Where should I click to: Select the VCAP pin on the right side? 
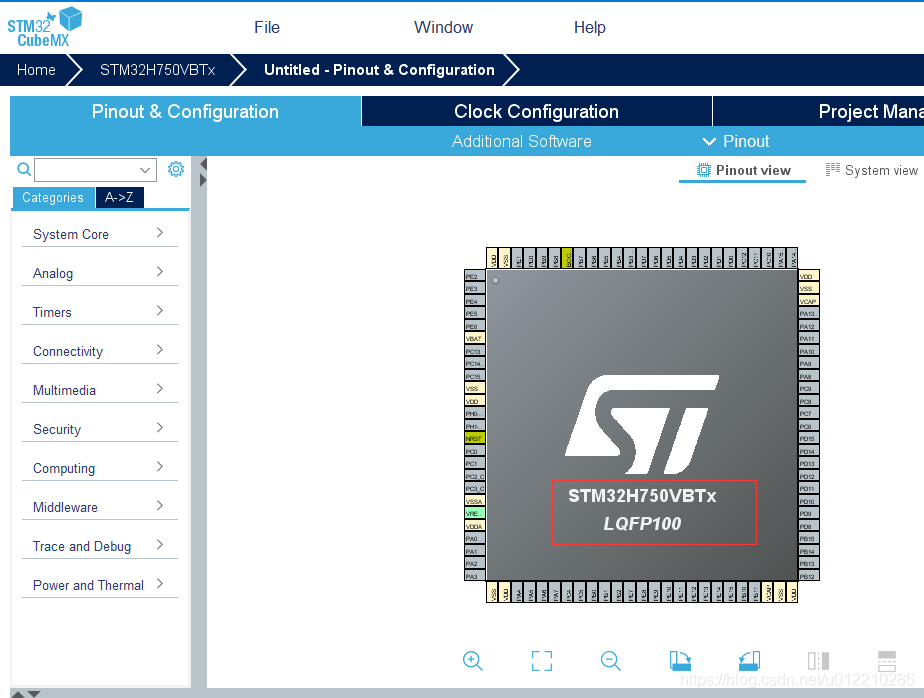(x=808, y=301)
